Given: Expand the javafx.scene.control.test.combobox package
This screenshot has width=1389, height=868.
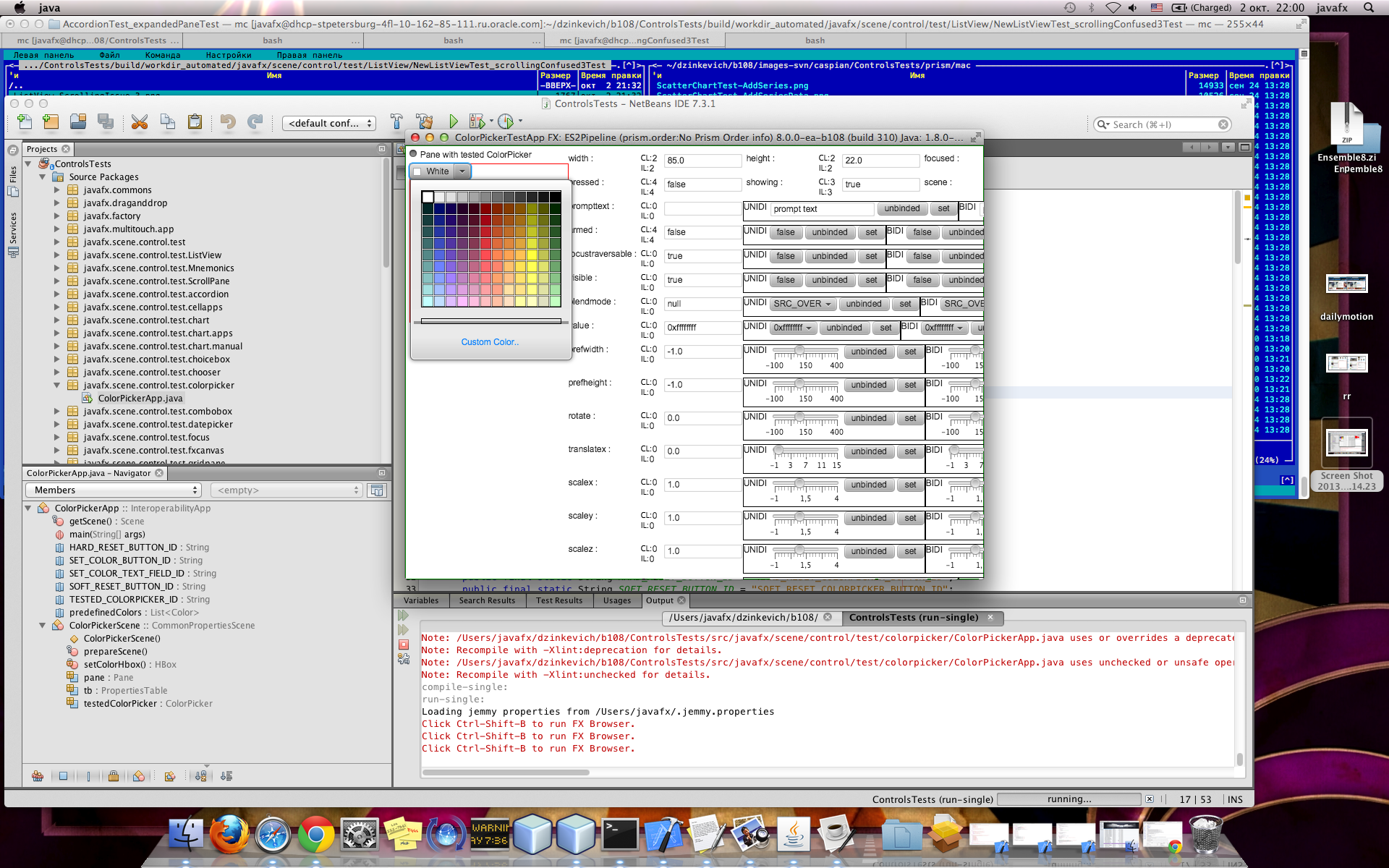Looking at the screenshot, I should pos(57,412).
